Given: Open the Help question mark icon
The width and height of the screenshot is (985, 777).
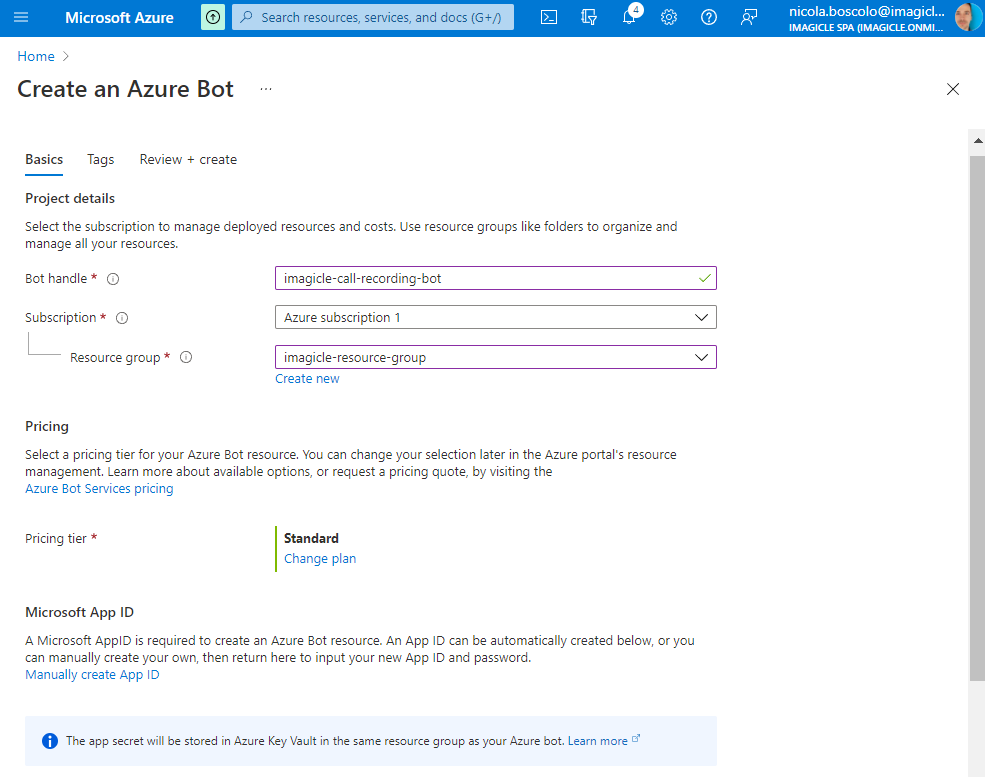Looking at the screenshot, I should coord(709,17).
